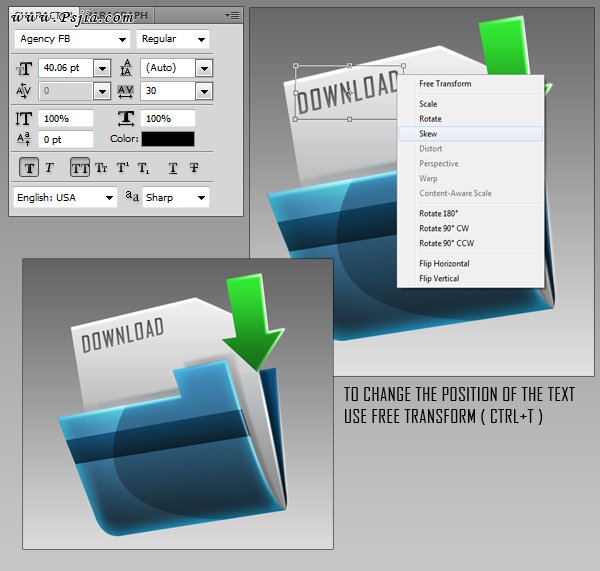The image size is (600, 571).
Task: Enable the Superscript text style
Action: [x=123, y=168]
